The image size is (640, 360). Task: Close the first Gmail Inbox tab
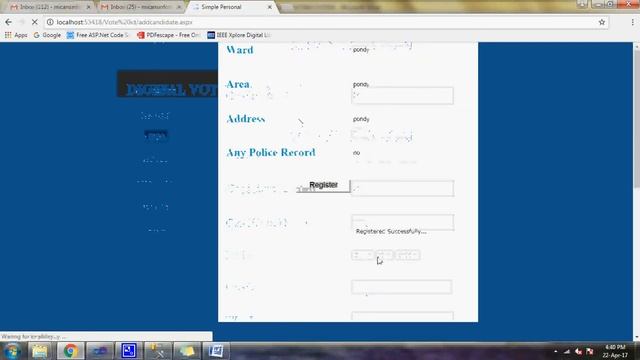click(x=89, y=7)
